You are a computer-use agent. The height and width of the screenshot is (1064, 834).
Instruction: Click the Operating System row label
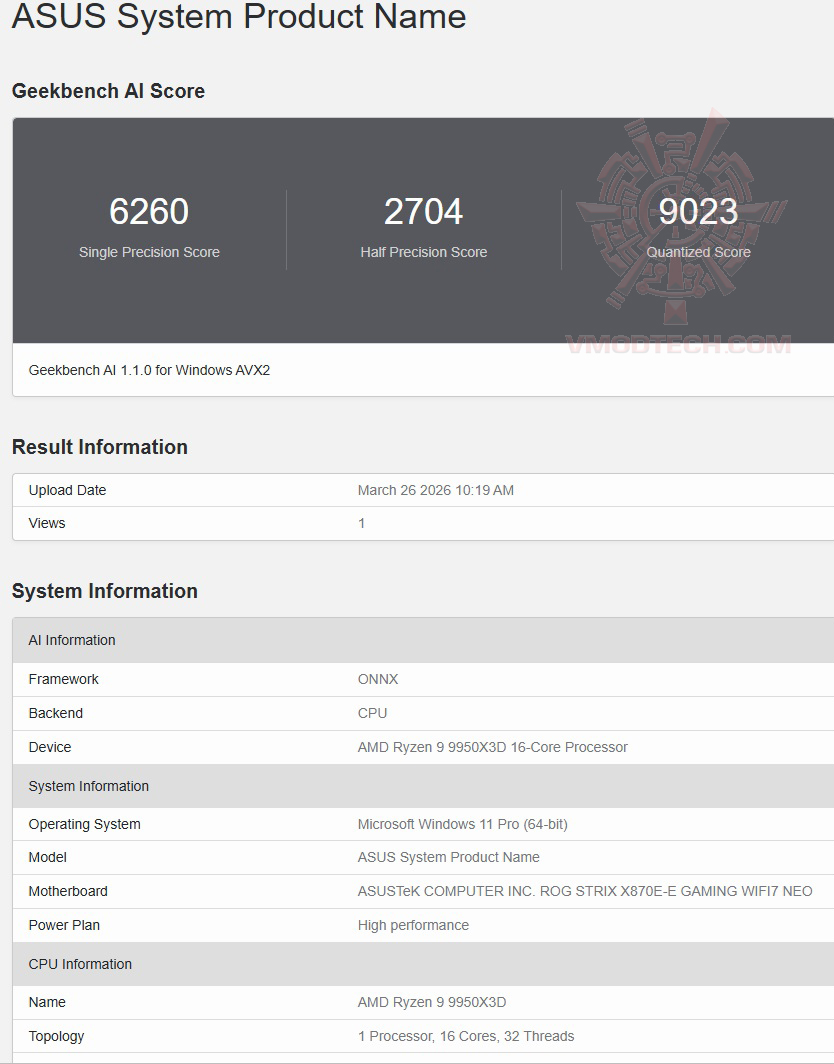click(x=84, y=824)
